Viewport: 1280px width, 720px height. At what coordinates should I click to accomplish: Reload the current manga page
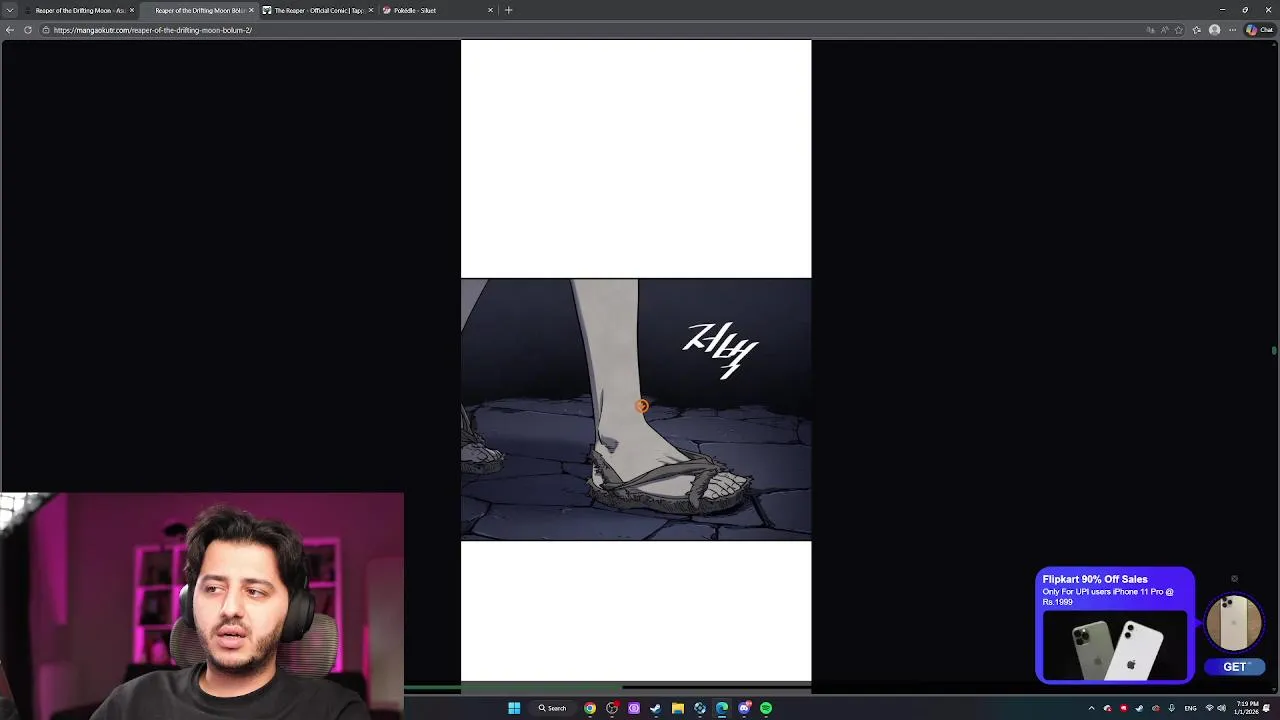28,30
